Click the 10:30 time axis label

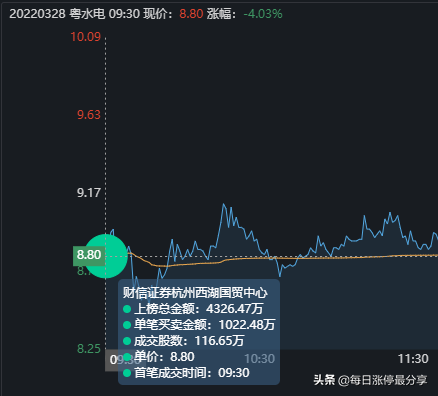[259, 359]
